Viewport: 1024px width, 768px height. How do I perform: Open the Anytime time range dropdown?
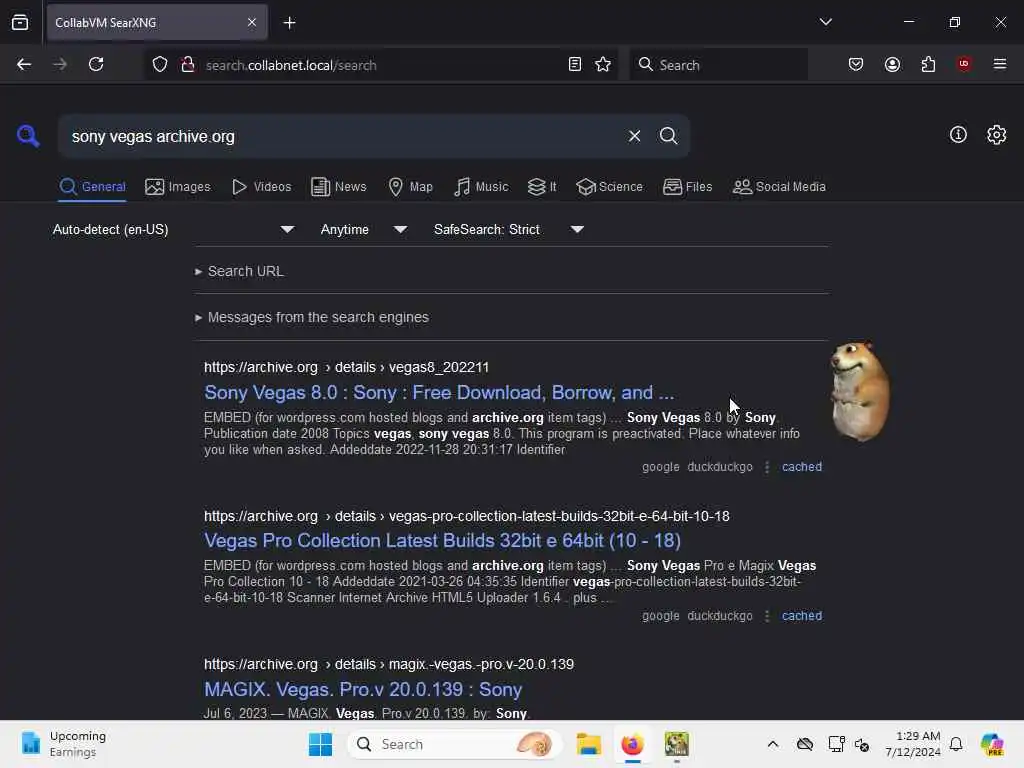[364, 229]
